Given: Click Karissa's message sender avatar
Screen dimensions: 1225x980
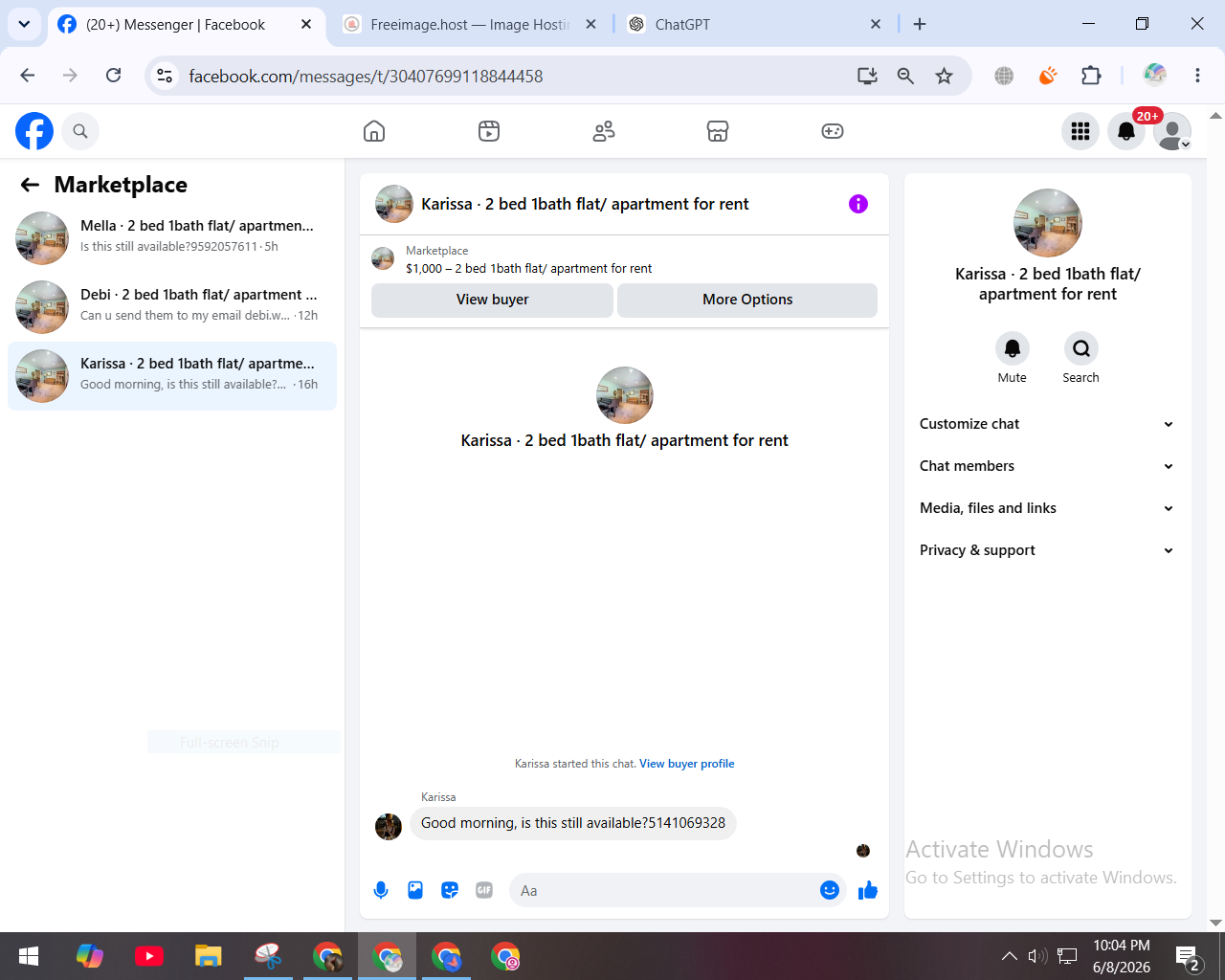Looking at the screenshot, I should click(389, 827).
